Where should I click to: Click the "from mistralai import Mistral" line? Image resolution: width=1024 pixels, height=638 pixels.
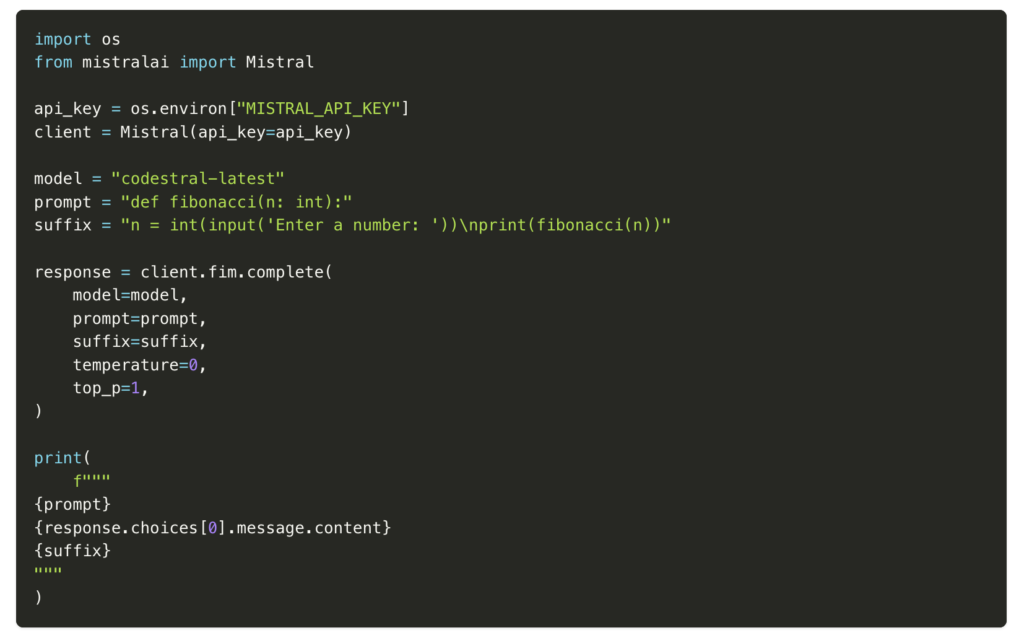tap(174, 62)
